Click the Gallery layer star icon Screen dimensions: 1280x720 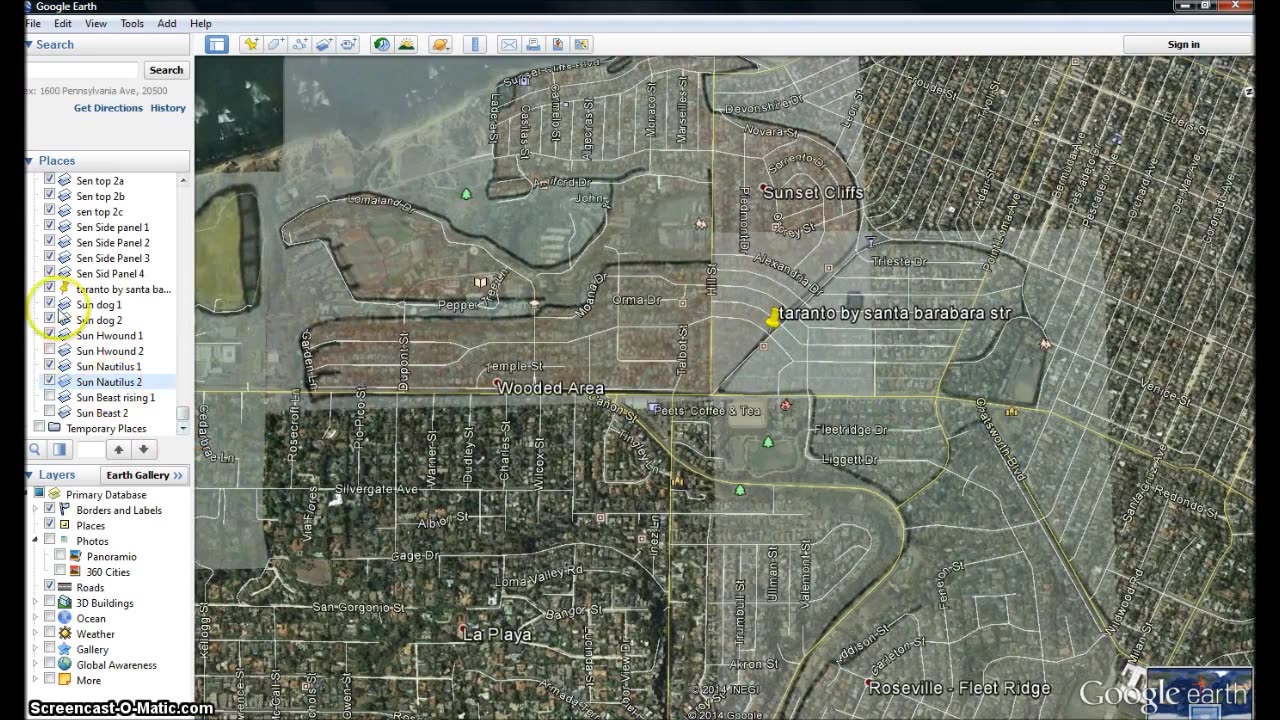[x=64, y=649]
